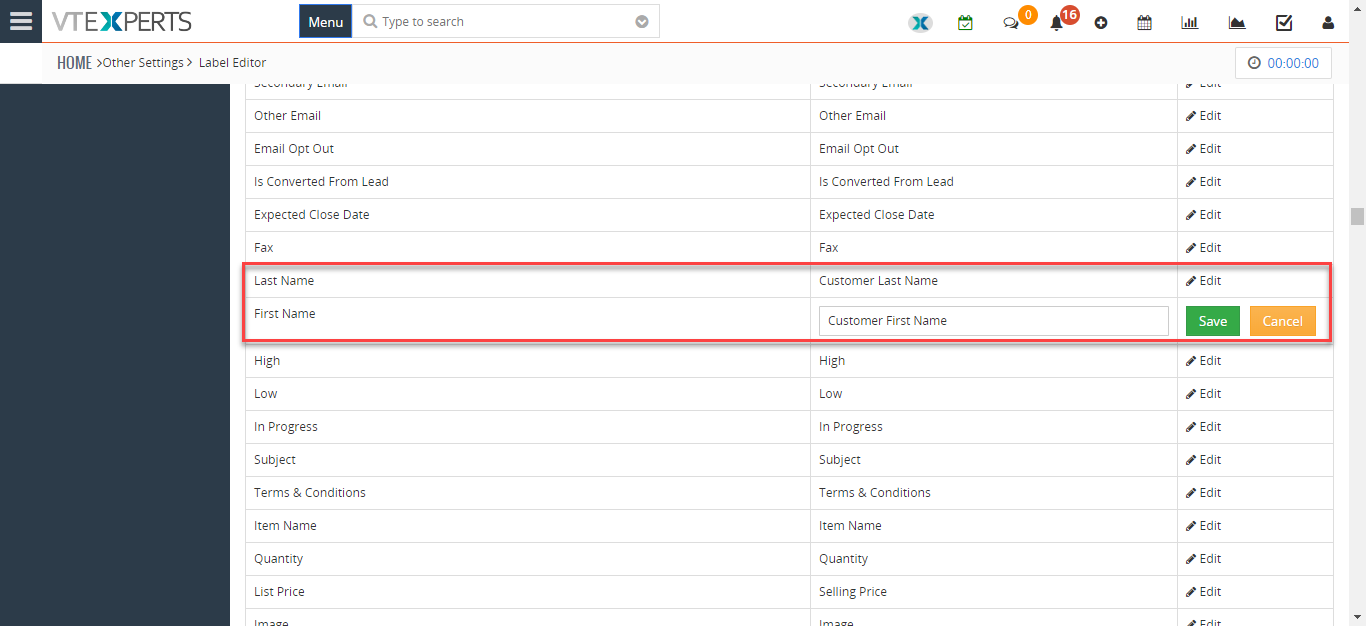Select the Customer Last Name value
The image size is (1366, 626).
pyautogui.click(x=878, y=281)
